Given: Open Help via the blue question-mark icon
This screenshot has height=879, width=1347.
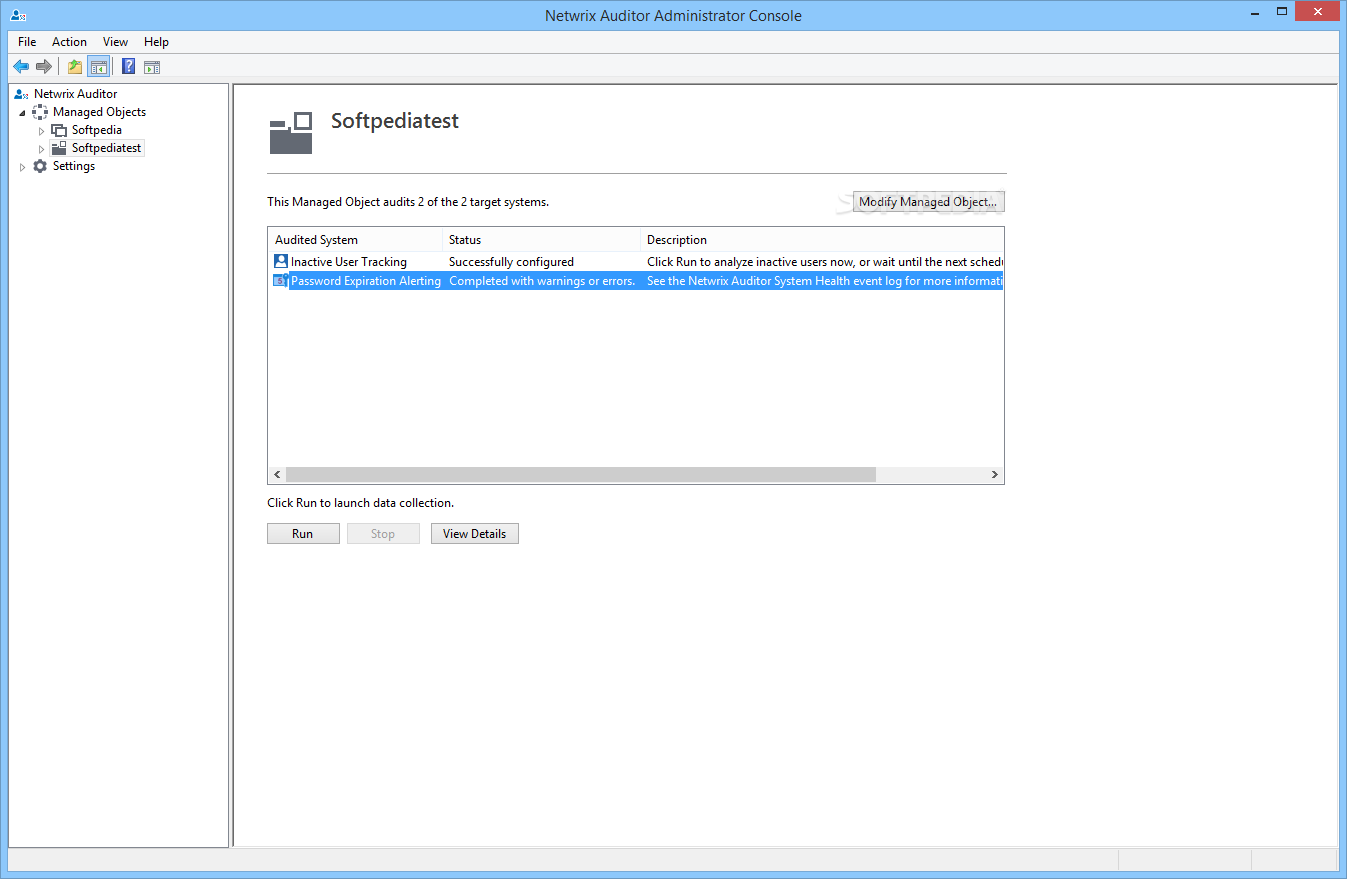Looking at the screenshot, I should click(128, 67).
